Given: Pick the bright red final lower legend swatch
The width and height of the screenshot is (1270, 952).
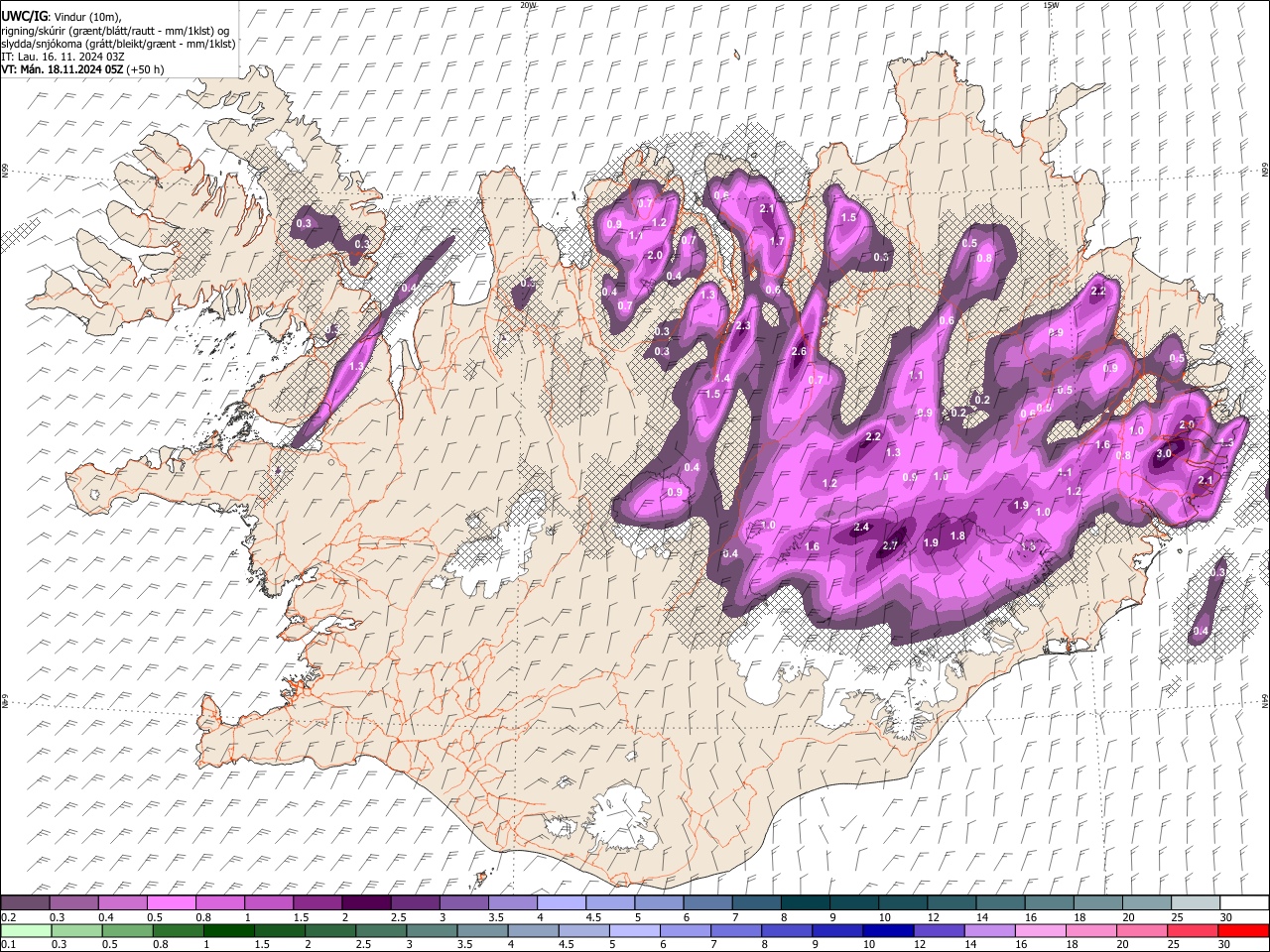Looking at the screenshot, I should (1243, 930).
